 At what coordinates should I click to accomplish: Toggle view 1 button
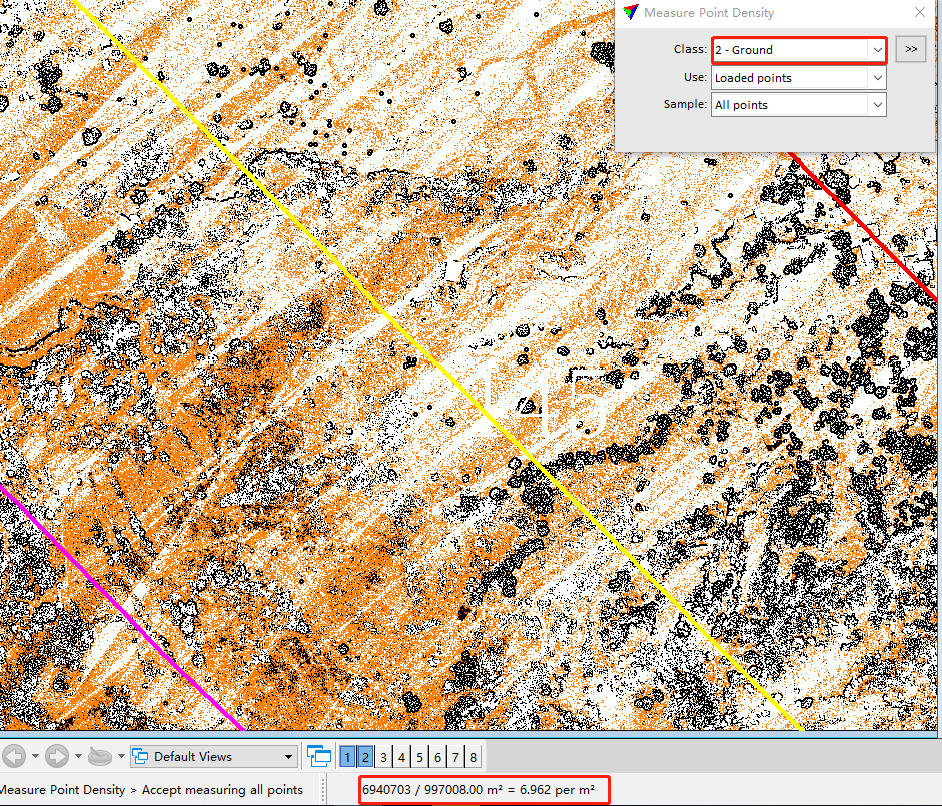(x=348, y=757)
